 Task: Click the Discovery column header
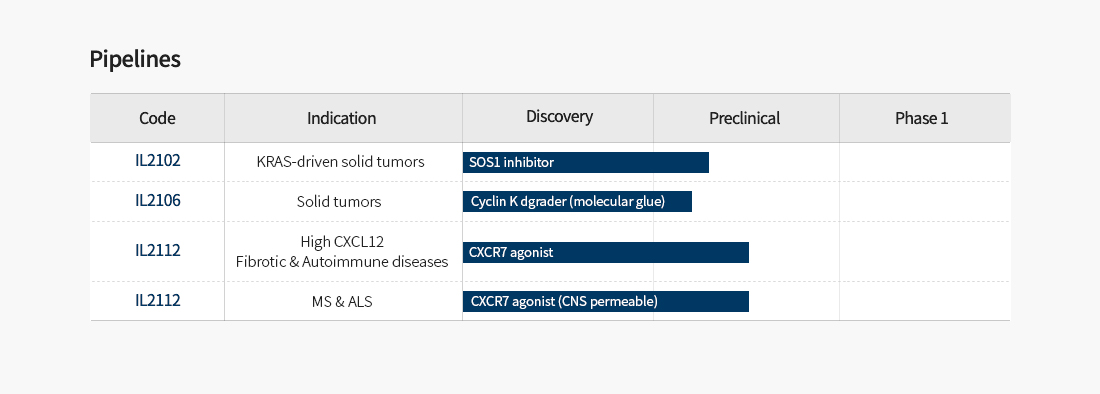[559, 117]
